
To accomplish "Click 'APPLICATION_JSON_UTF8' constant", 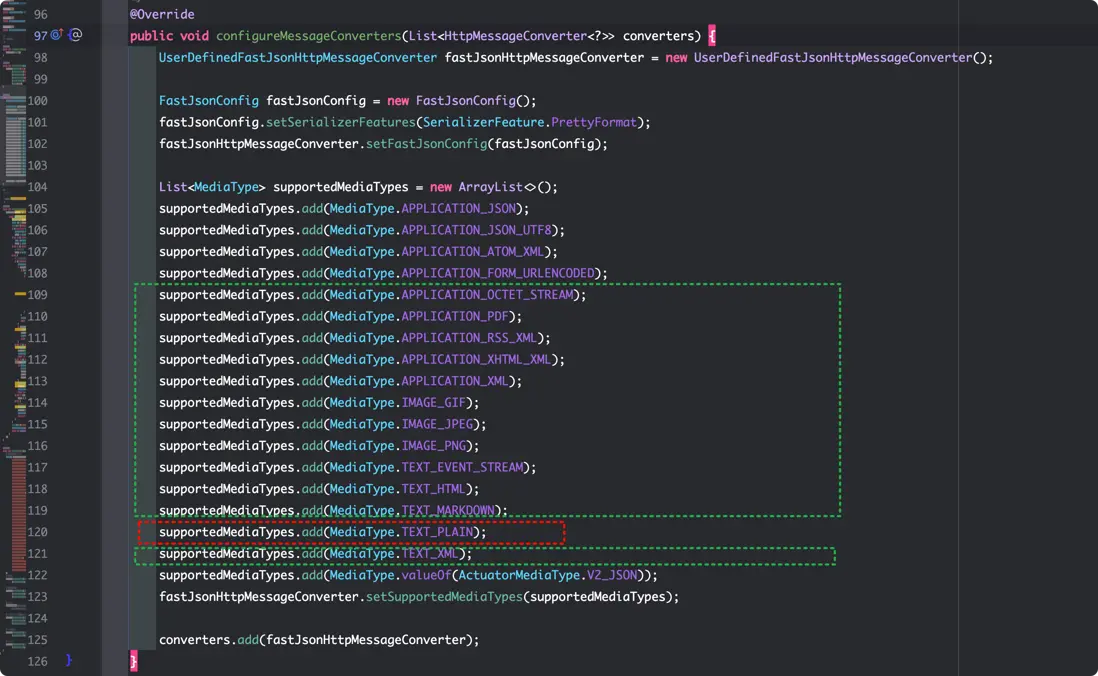I will coord(476,230).
